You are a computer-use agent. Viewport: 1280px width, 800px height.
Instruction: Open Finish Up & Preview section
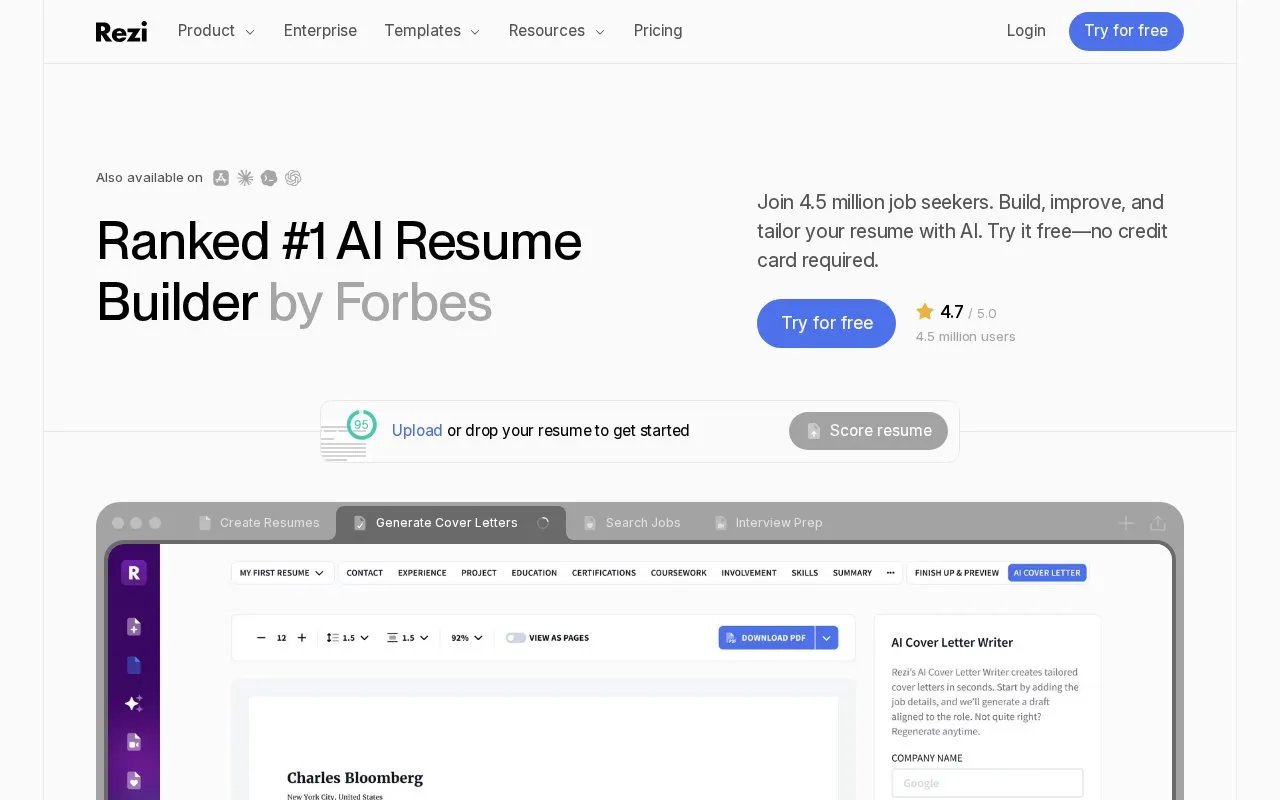point(957,573)
